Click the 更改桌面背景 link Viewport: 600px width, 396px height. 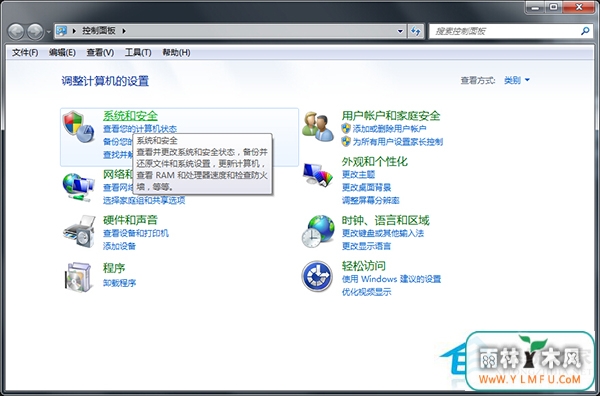tap(366, 187)
